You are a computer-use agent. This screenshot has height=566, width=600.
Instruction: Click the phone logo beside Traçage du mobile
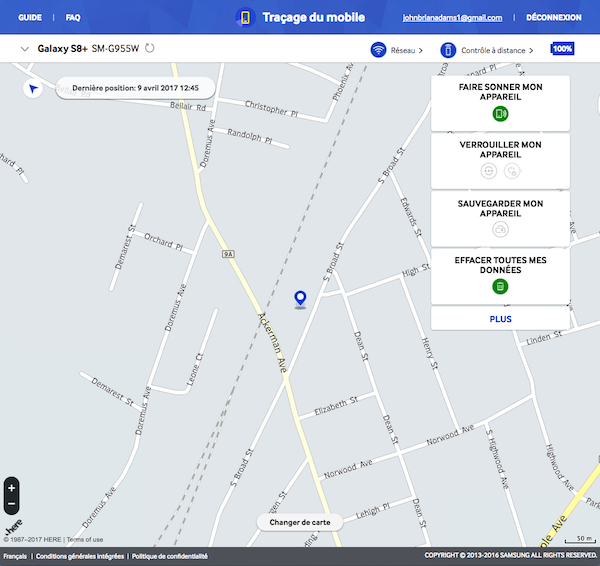point(245,18)
